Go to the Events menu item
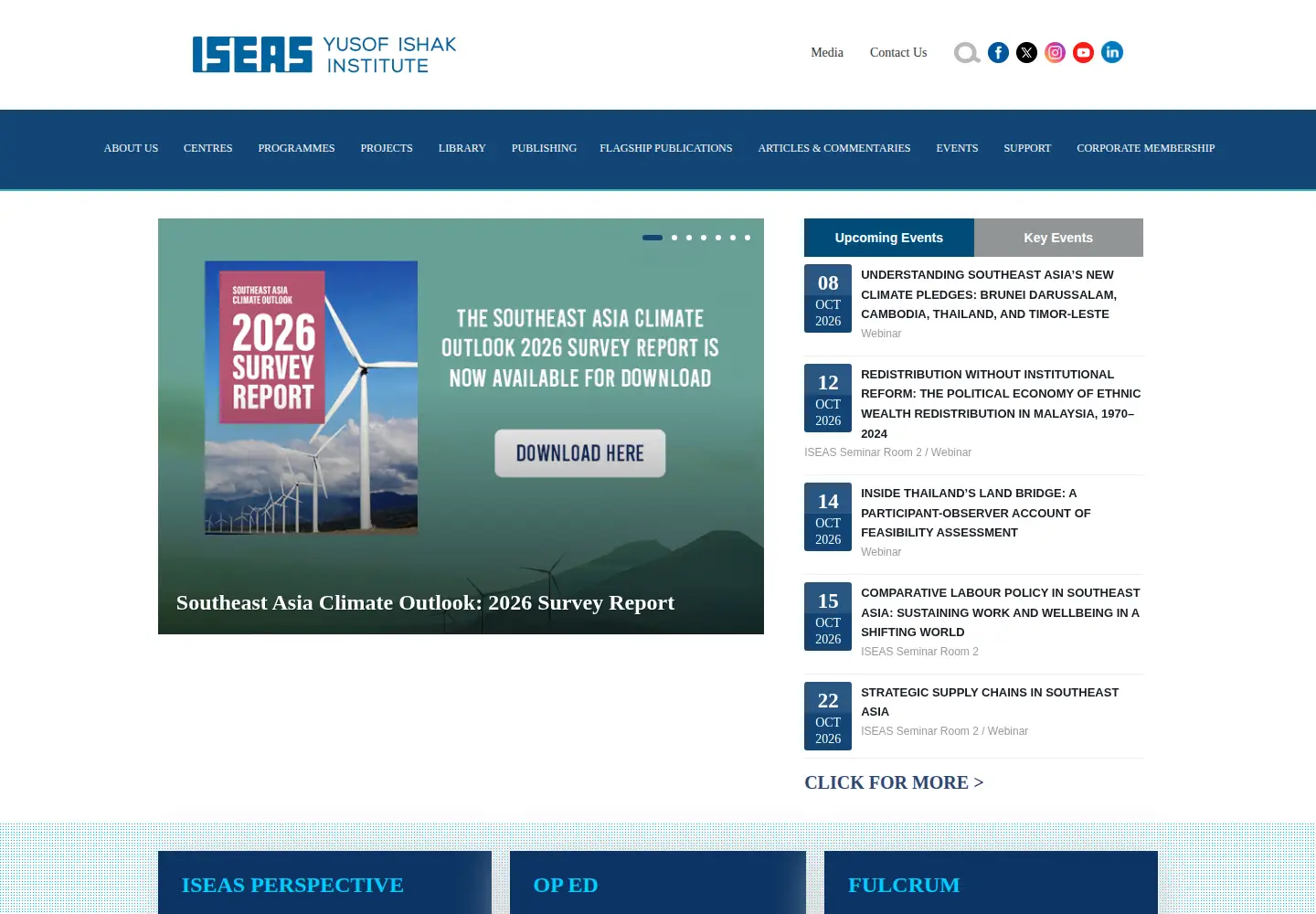Image resolution: width=1316 pixels, height=914 pixels. coord(957,148)
